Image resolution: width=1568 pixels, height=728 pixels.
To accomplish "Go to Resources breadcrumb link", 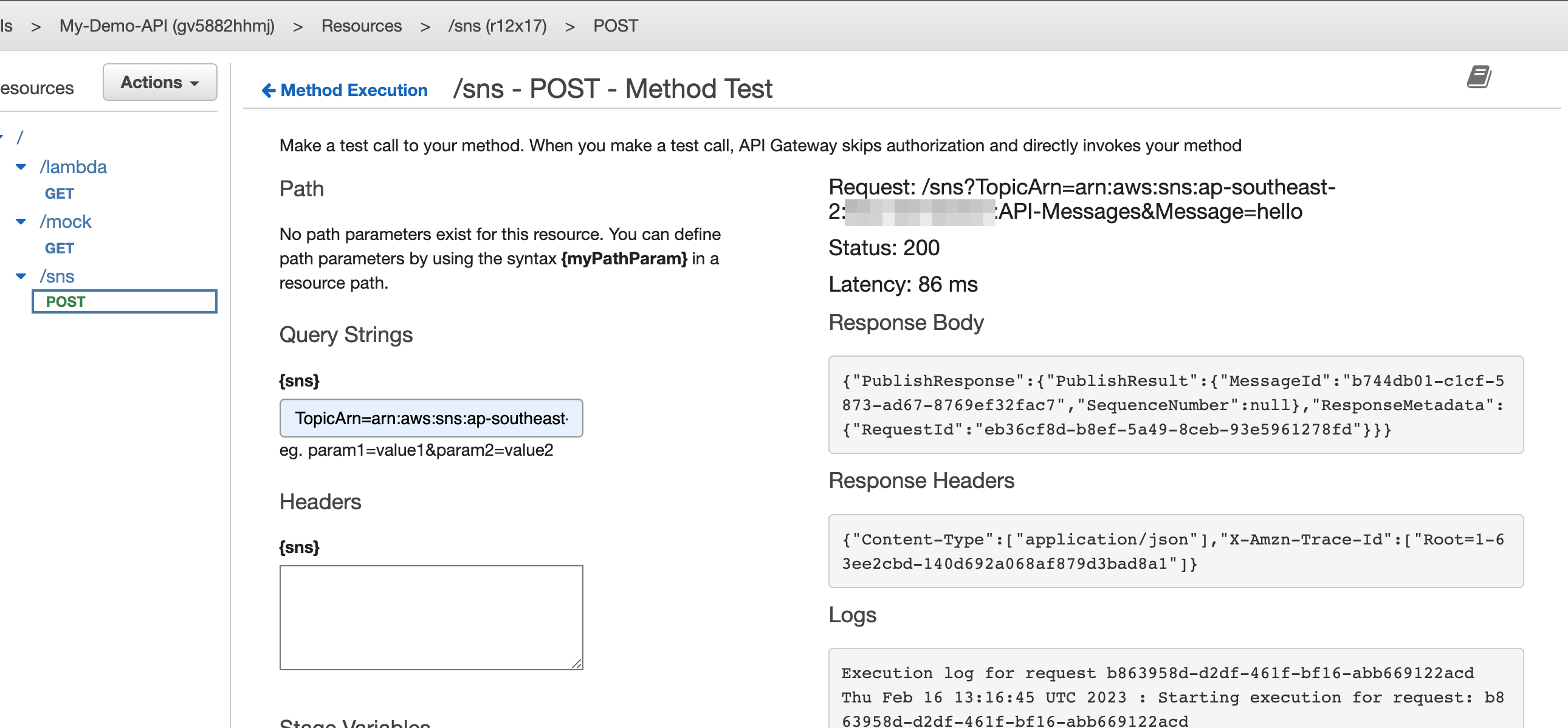I will (x=361, y=26).
